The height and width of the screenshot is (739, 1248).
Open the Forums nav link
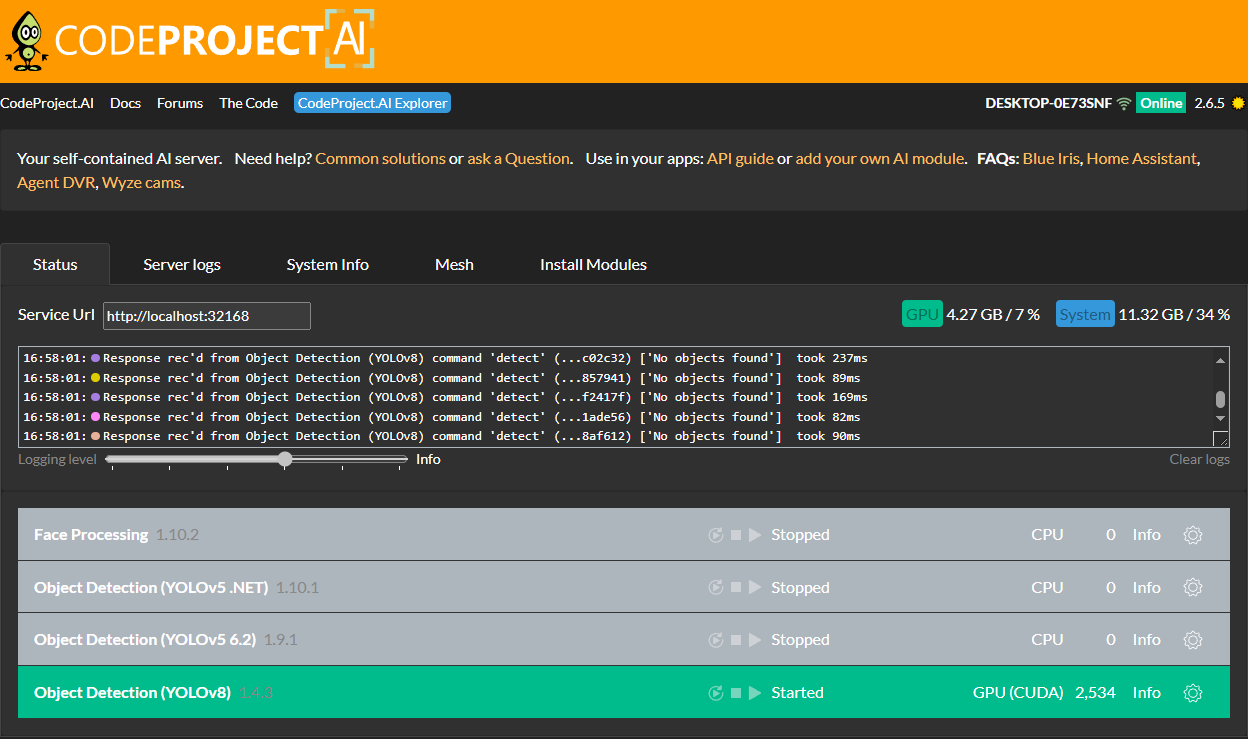click(x=180, y=103)
